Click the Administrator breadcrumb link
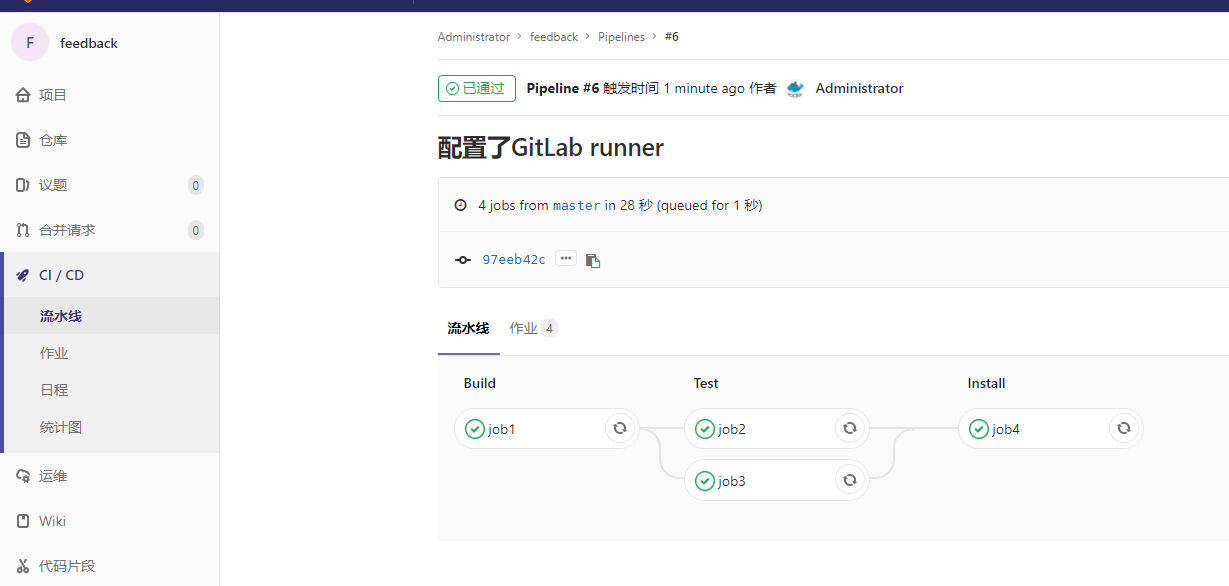 474,37
